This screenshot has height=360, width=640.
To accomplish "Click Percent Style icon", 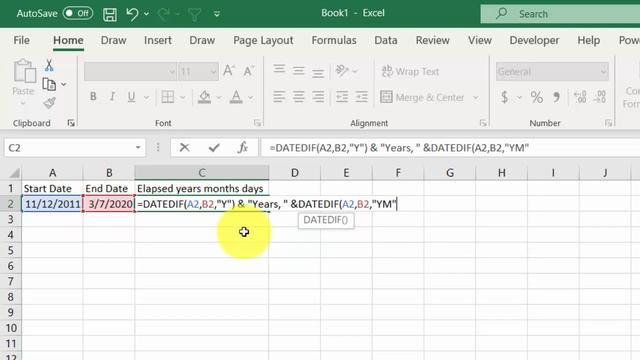I will click(x=537, y=97).
